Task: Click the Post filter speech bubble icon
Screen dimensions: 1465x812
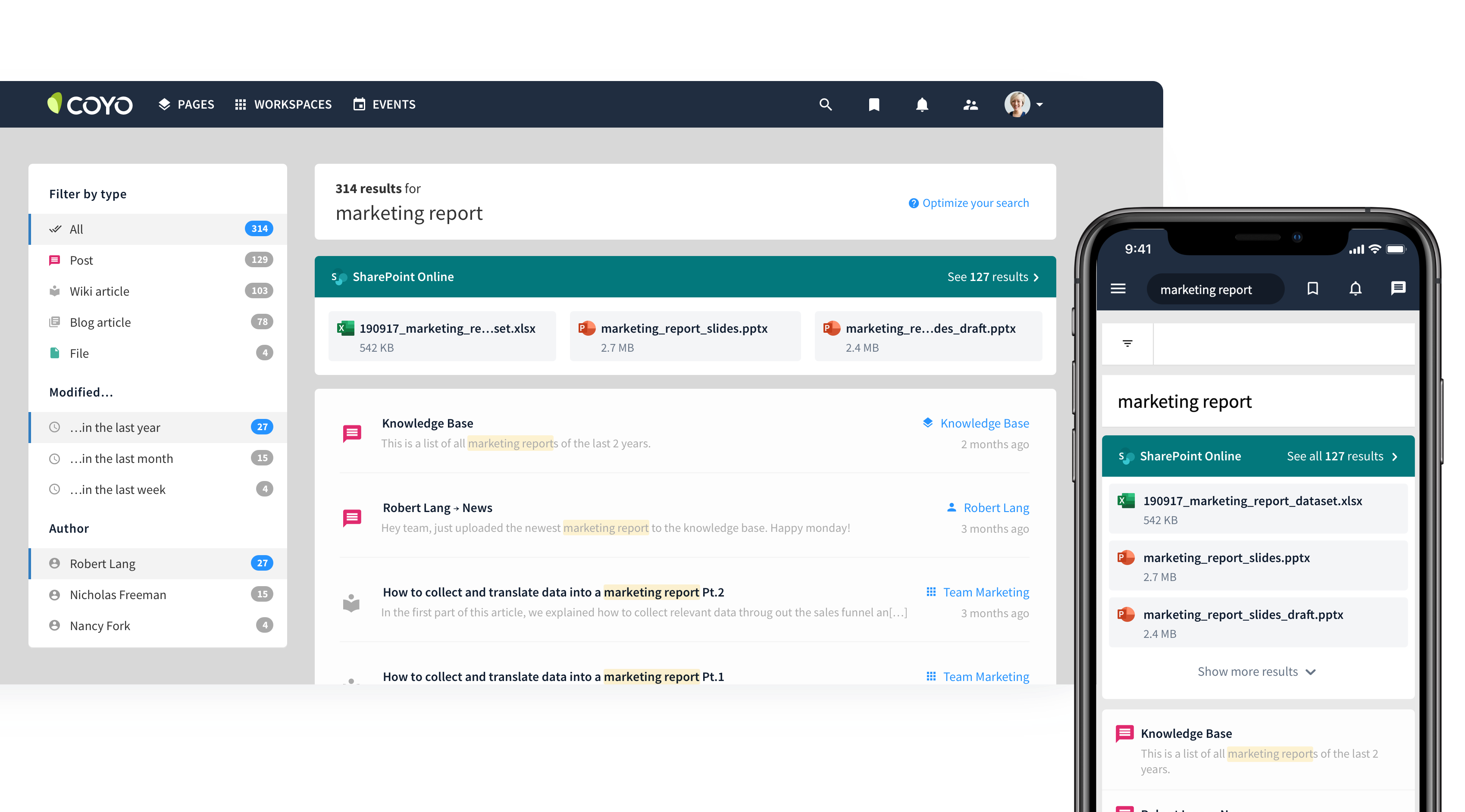Action: [55, 260]
